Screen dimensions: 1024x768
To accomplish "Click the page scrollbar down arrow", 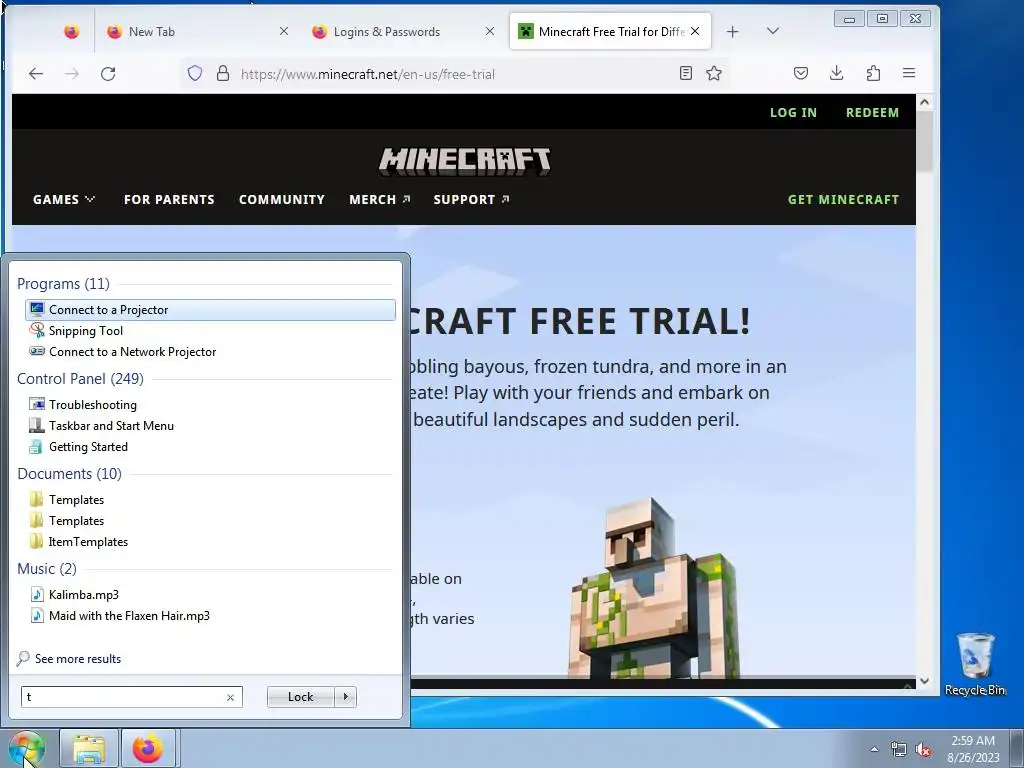I will 924,680.
